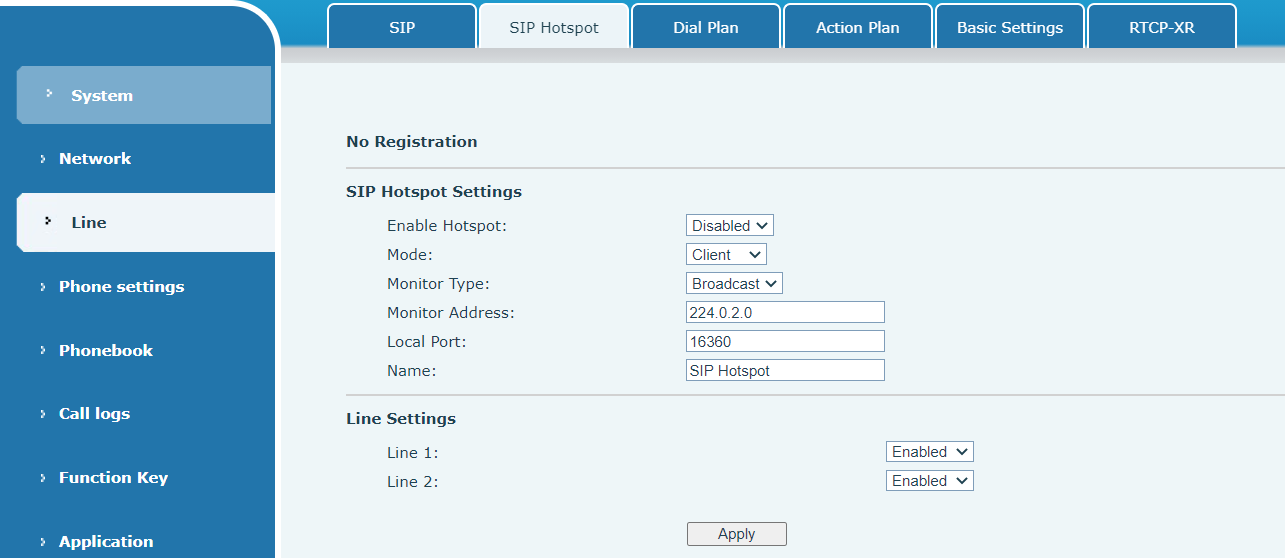Select the SIP Hotspot tab

click(554, 27)
